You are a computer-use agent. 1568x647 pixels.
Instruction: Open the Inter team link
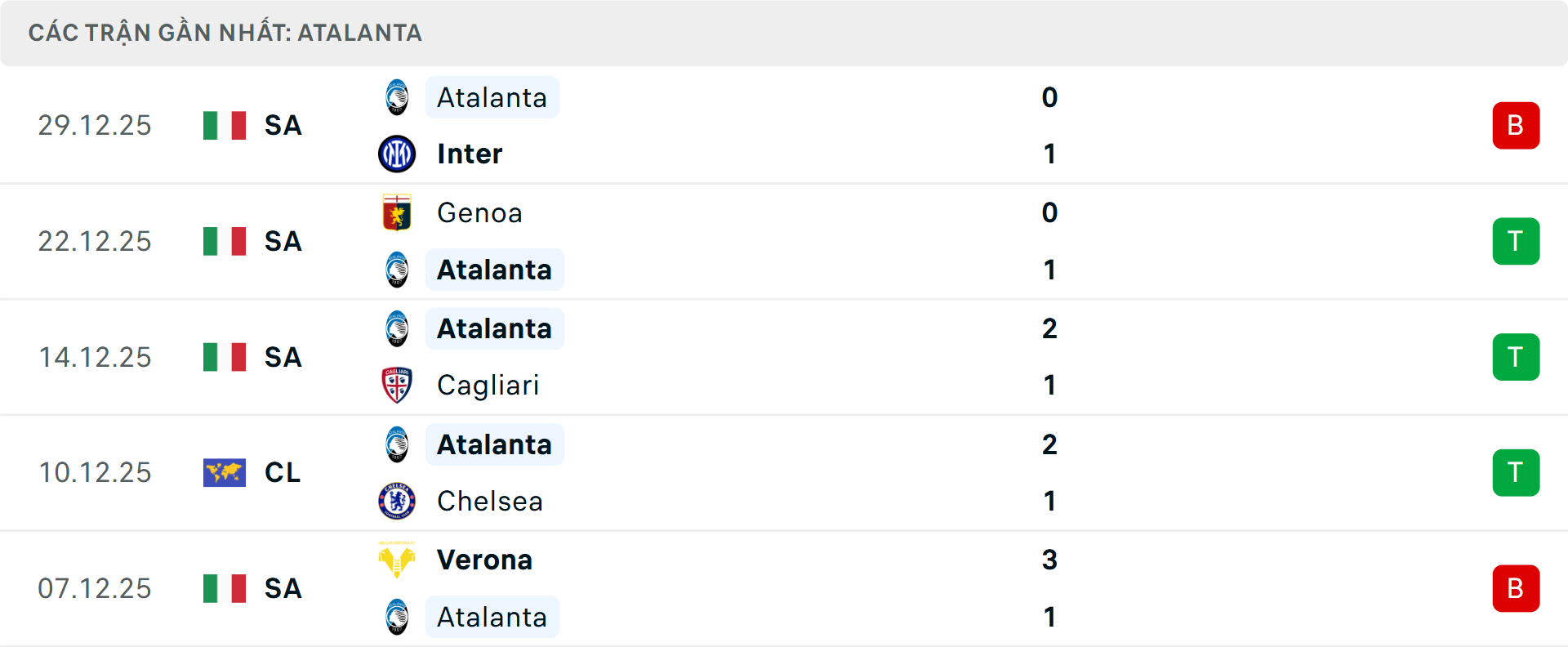point(470,154)
